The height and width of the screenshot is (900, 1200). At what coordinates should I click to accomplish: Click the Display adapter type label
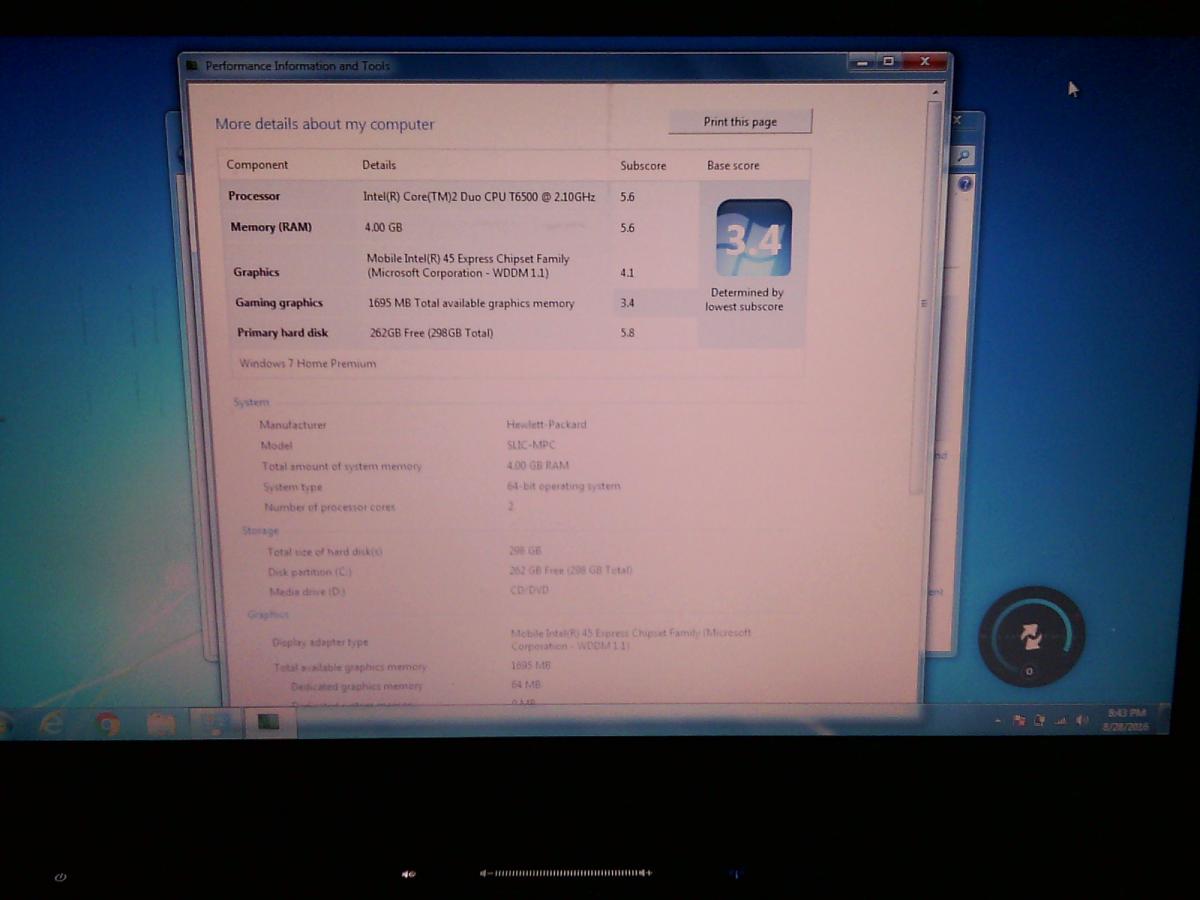pos(320,642)
